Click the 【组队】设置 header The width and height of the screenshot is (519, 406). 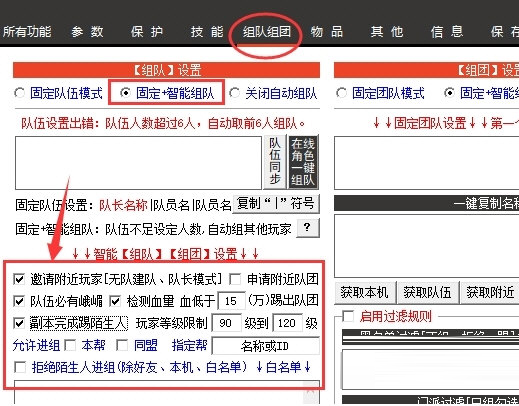click(x=166, y=70)
